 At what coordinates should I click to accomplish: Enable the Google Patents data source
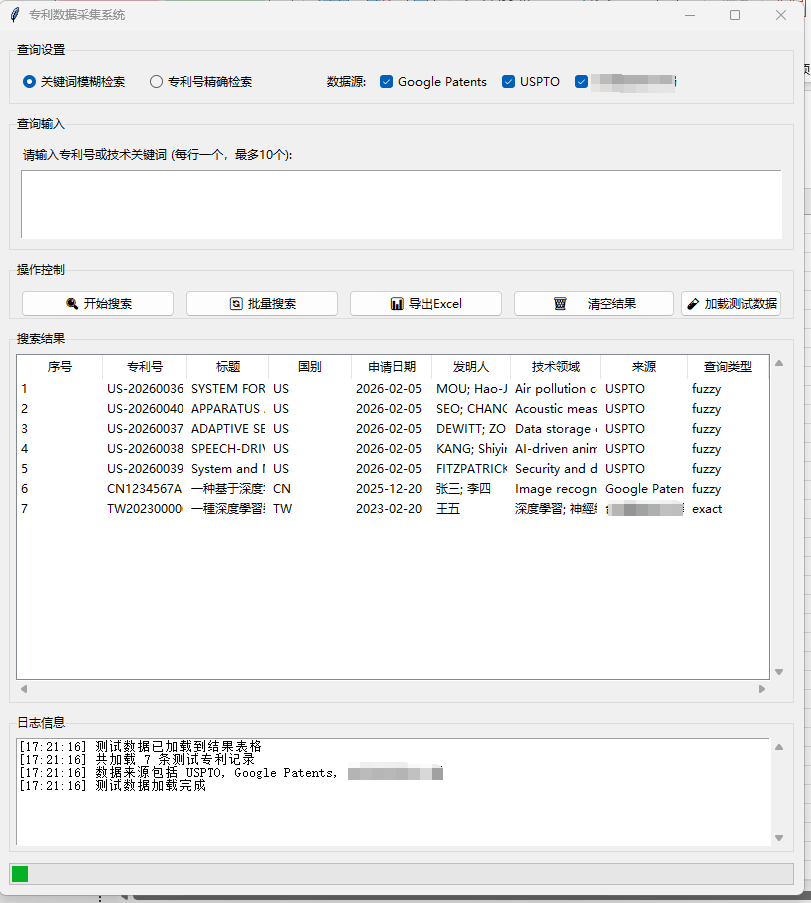point(386,82)
